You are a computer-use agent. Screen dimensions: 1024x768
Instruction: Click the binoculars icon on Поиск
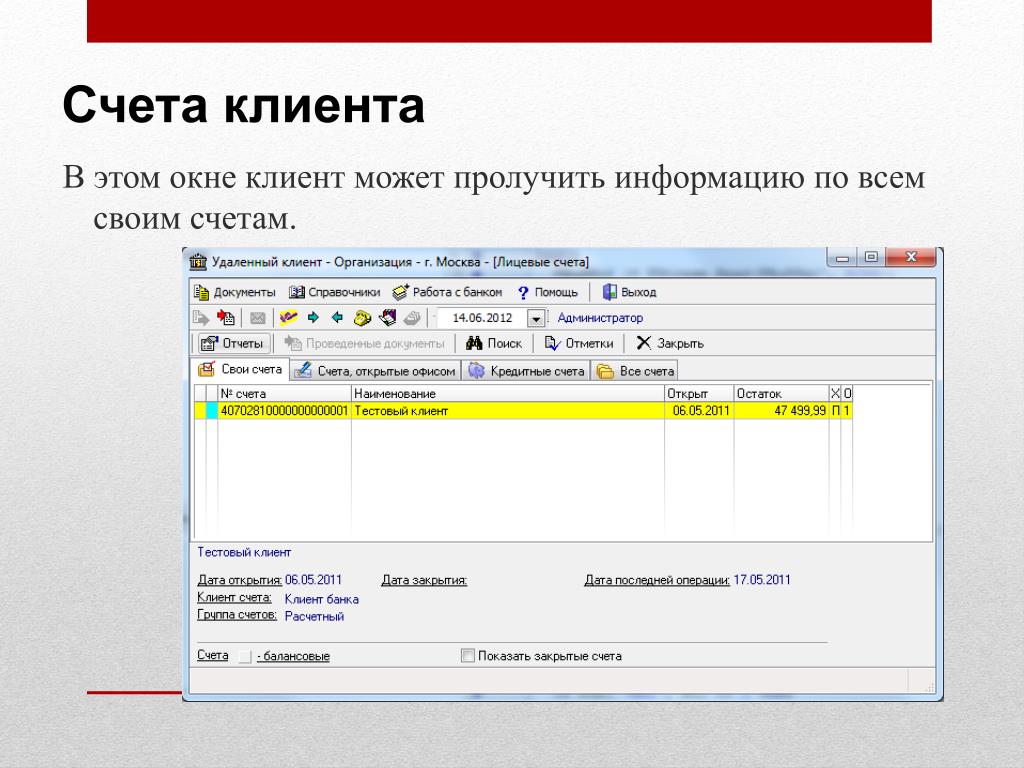[474, 344]
